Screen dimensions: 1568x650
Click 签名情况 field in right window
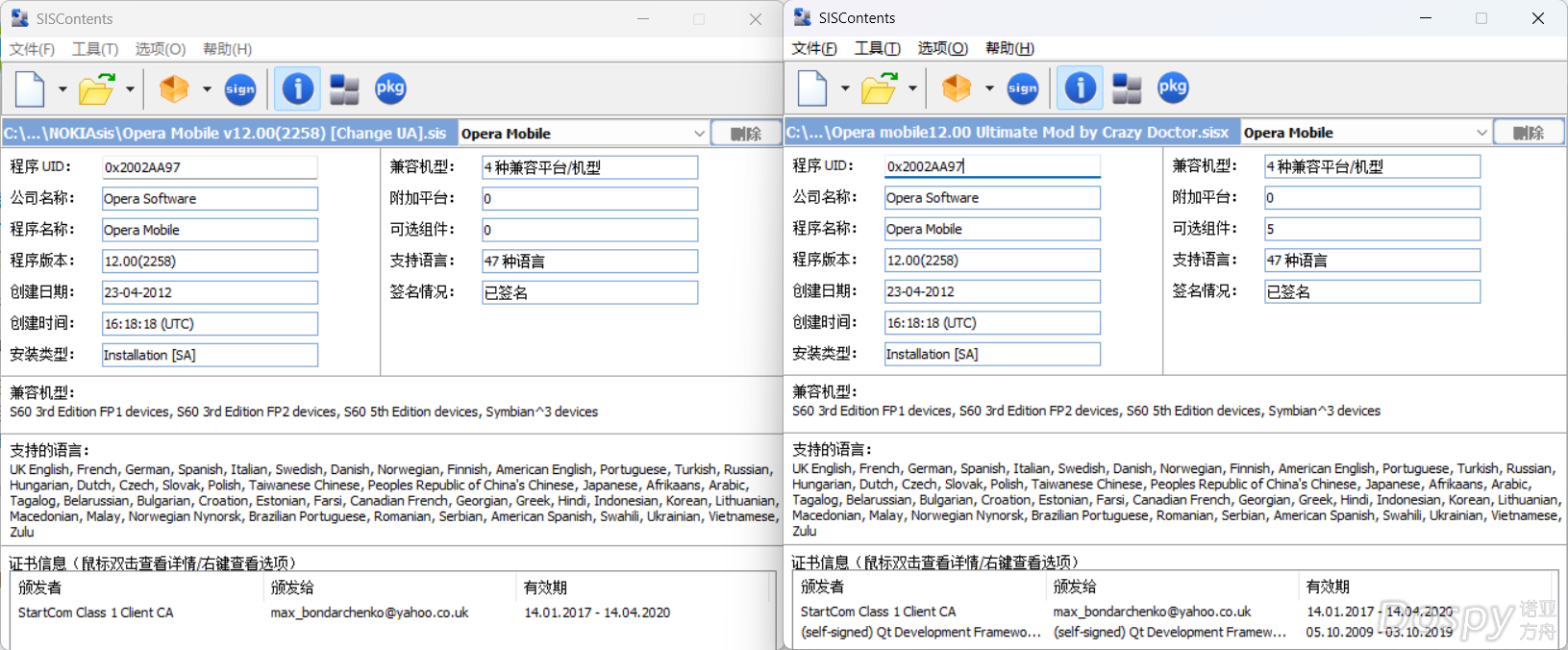tap(1372, 291)
